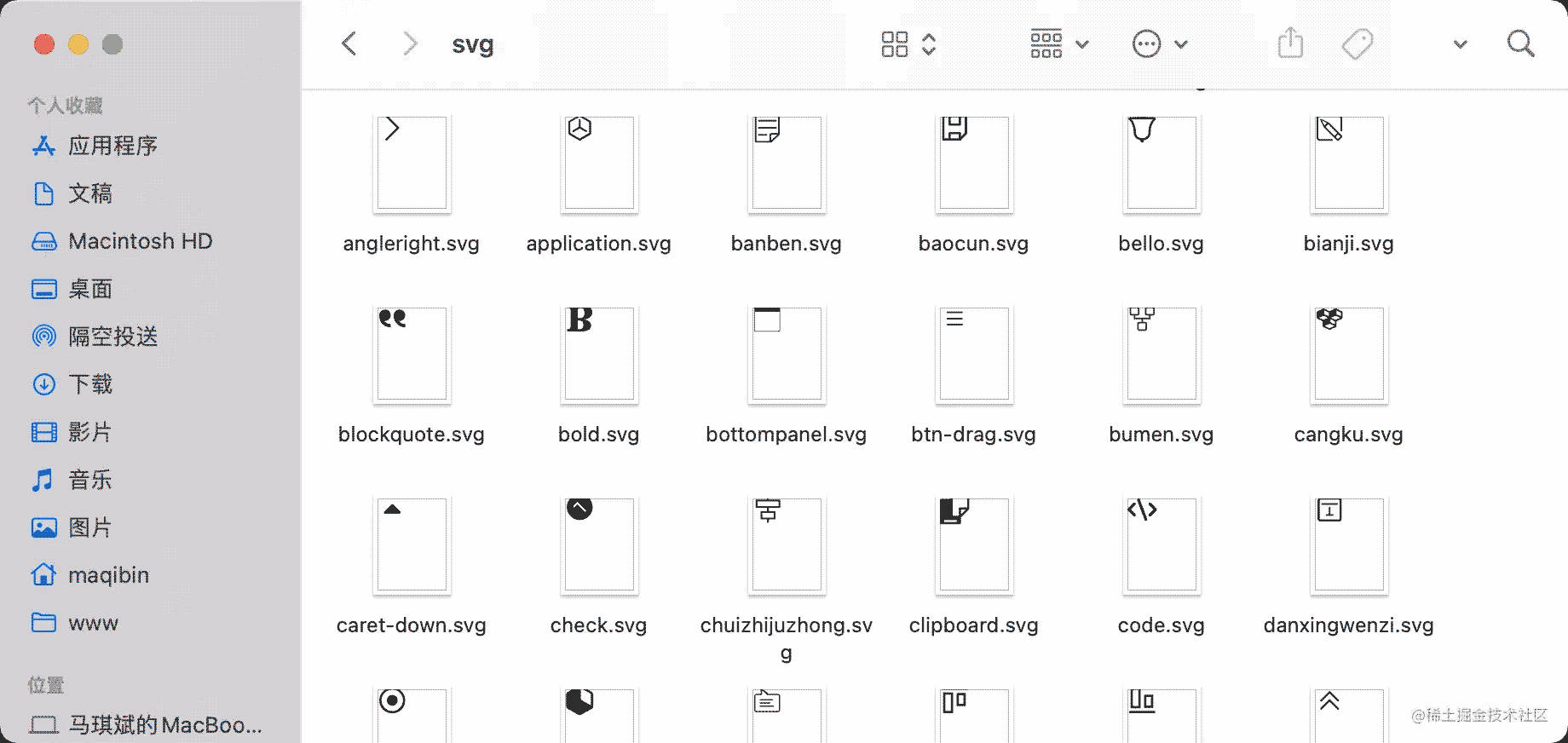Select the bold.svg file
Viewport: 1568px width, 743px height.
[x=599, y=354]
